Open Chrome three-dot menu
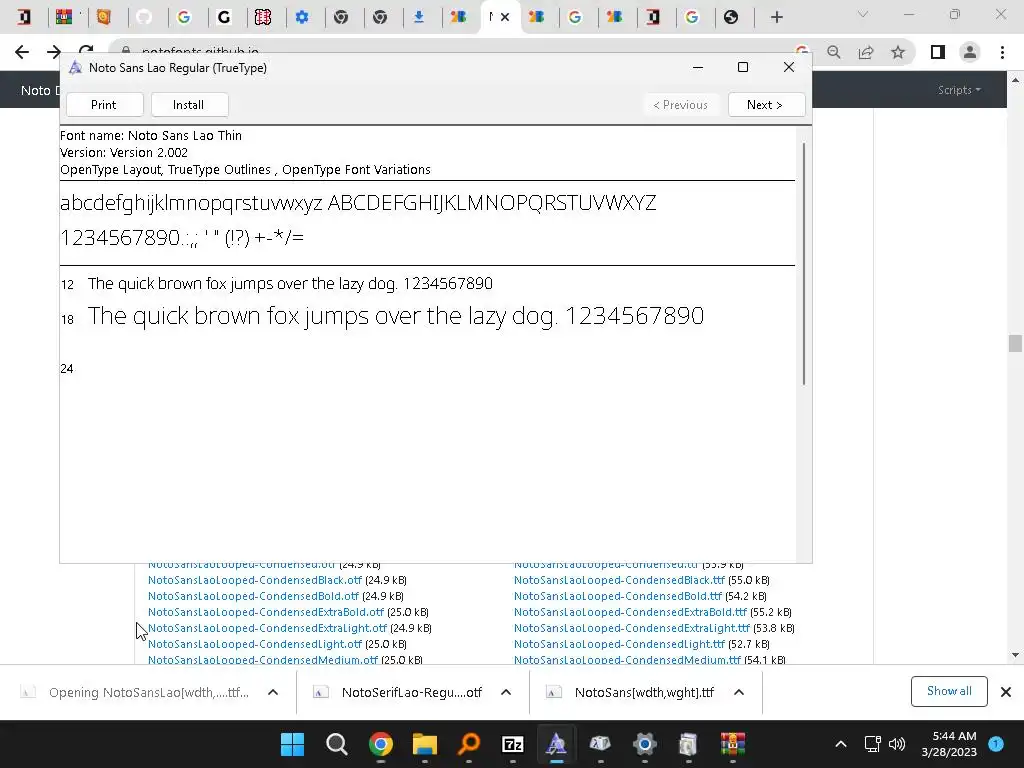Image resolution: width=1024 pixels, height=768 pixels. (1002, 52)
